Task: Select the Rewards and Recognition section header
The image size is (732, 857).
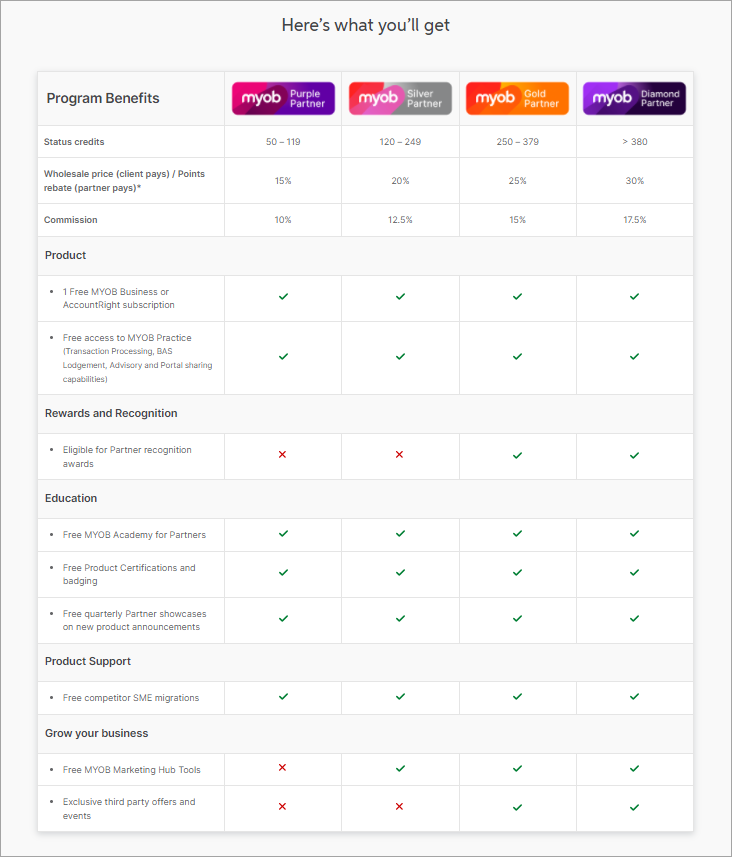Action: pos(111,413)
